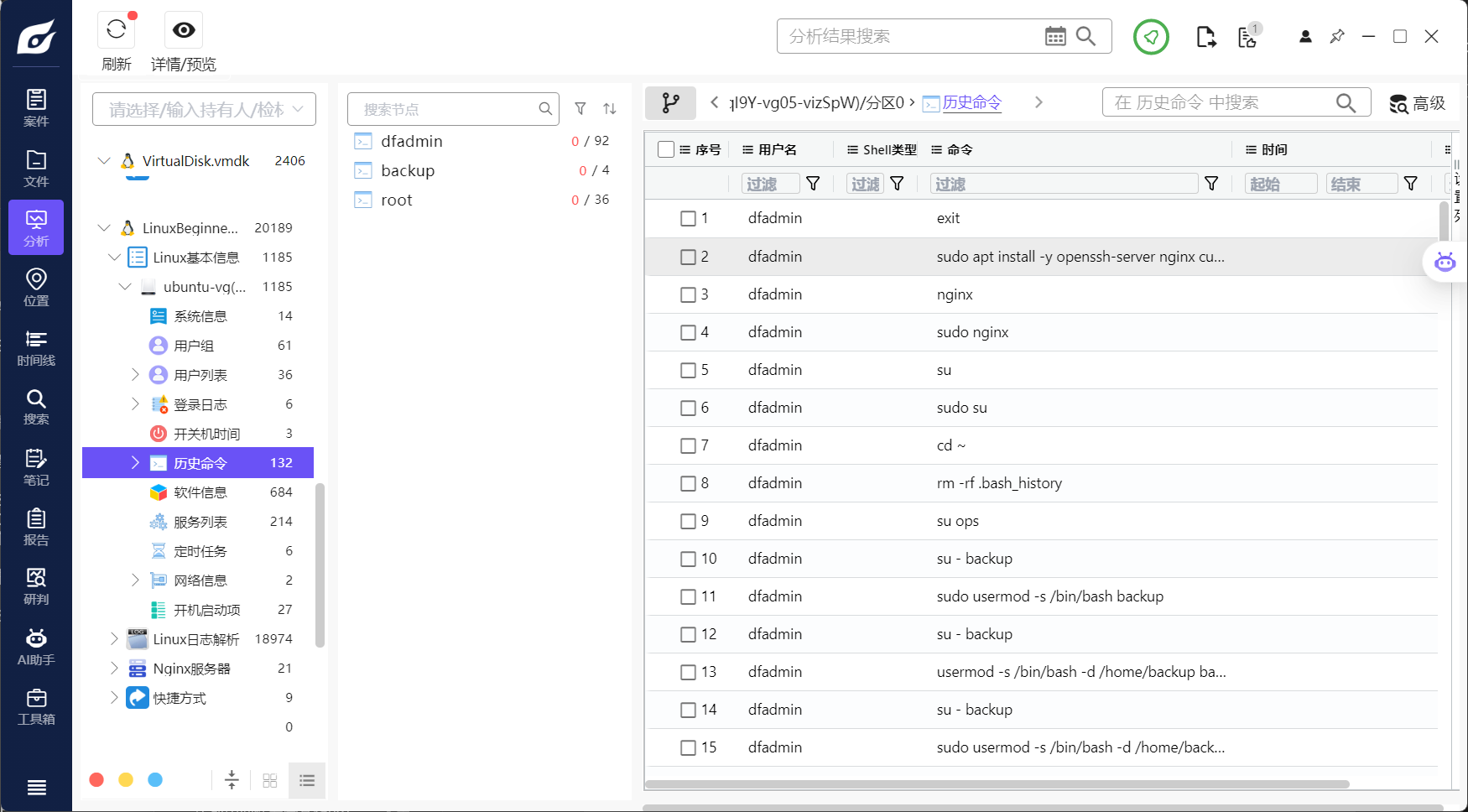Click the sort arrows icon beside node search
Viewport: 1468px width, 812px height.
pos(610,108)
